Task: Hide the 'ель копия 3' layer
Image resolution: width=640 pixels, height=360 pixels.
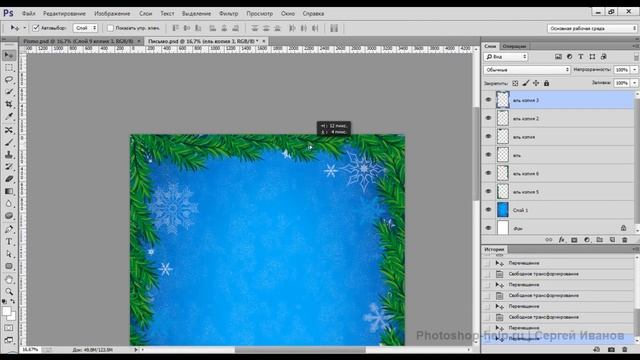Action: pos(488,100)
